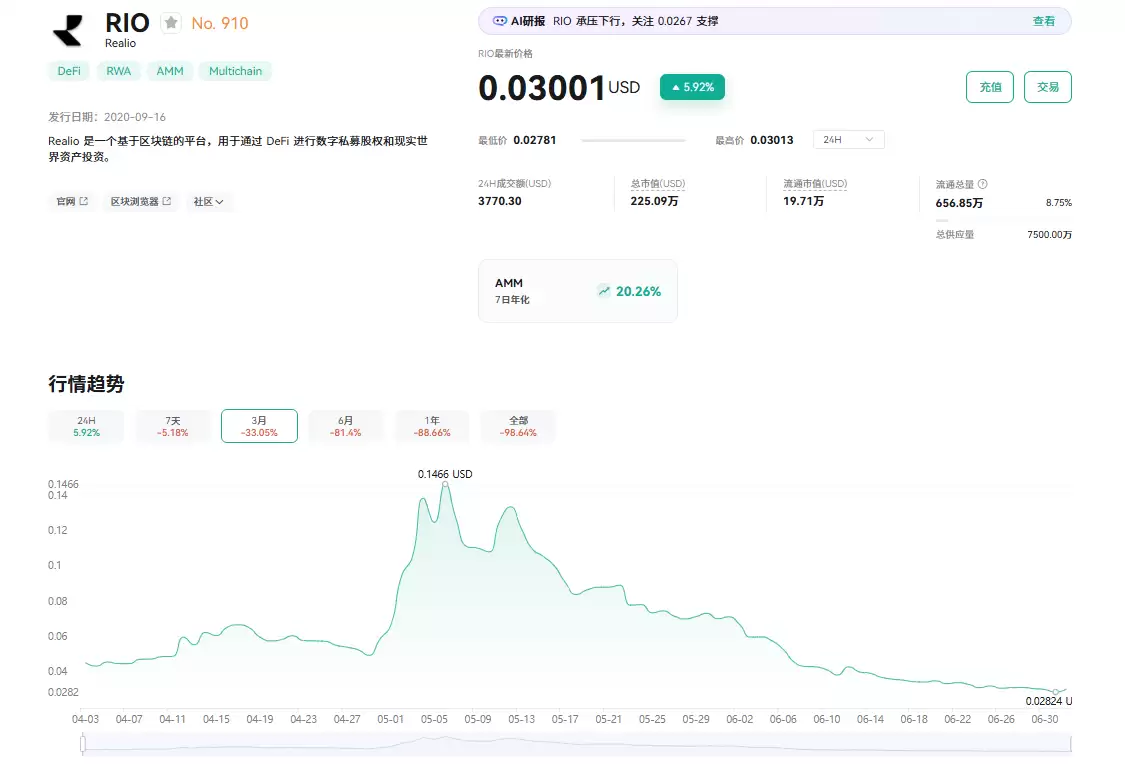Click the No. 910 rank text
Image resolution: width=1125 pixels, height=776 pixels.
pos(220,24)
